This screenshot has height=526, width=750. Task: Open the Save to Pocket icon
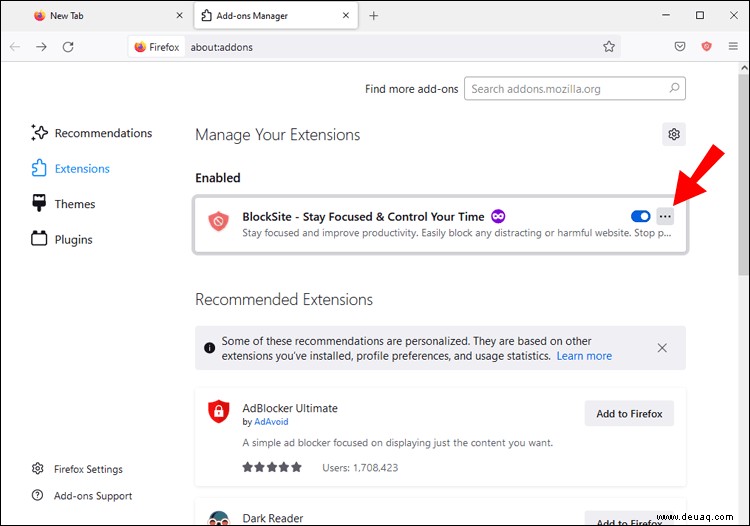point(680,46)
